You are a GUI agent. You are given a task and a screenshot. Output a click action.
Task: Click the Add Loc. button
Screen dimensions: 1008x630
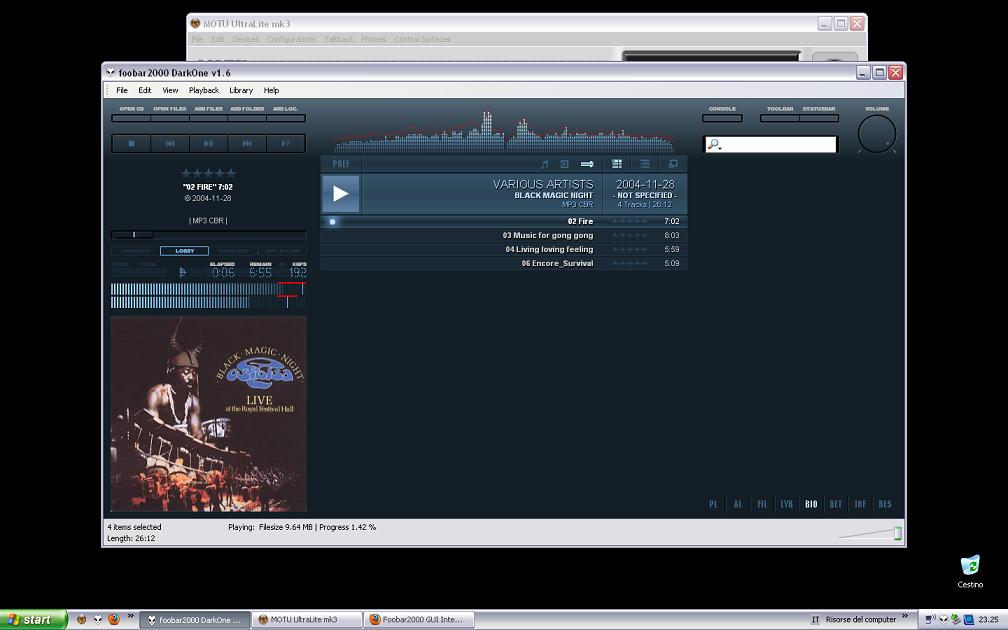[285, 118]
